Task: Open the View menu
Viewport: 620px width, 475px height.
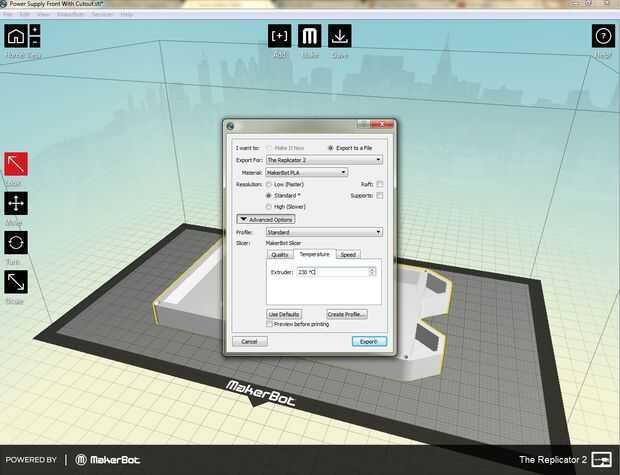Action: point(43,14)
